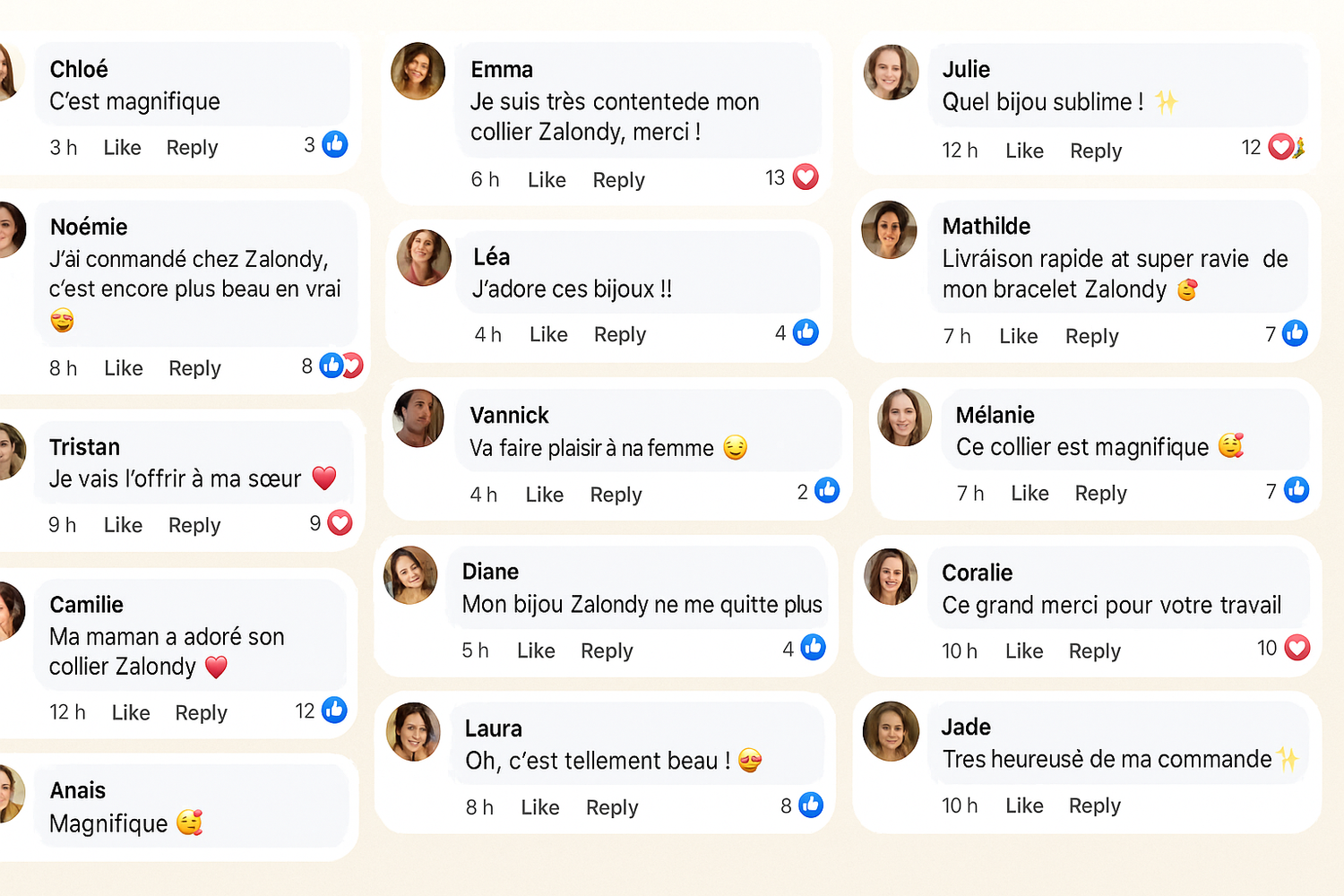The height and width of the screenshot is (896, 1344).
Task: Open Coralie's profile picture
Action: click(891, 576)
